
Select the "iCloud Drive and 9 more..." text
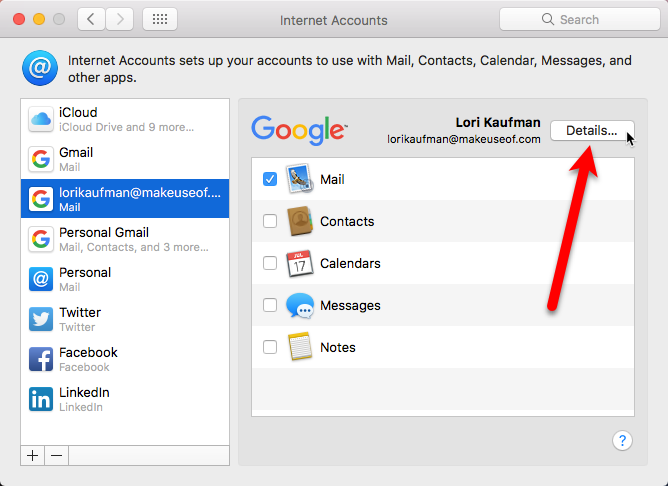(127, 127)
